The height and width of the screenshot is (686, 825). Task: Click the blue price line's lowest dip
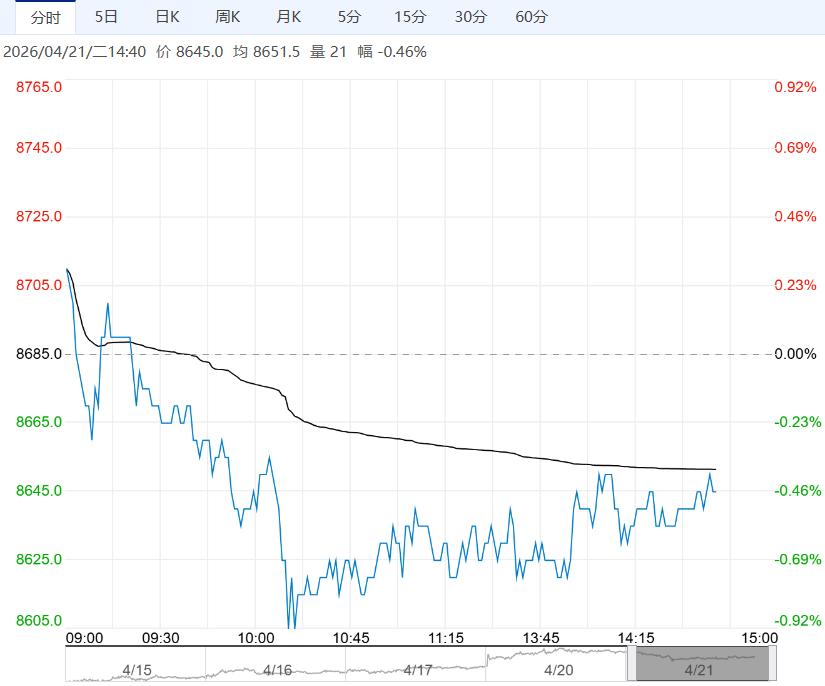point(290,627)
